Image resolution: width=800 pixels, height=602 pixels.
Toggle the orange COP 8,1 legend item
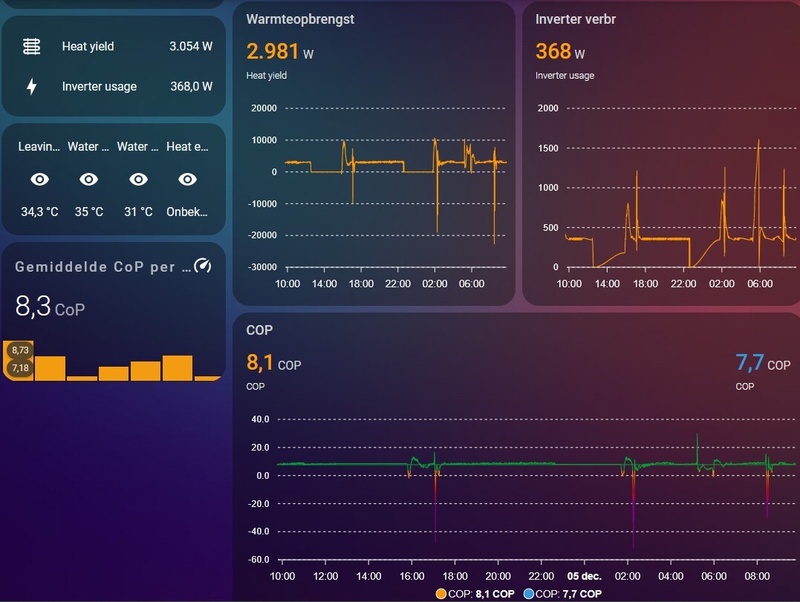(475, 594)
